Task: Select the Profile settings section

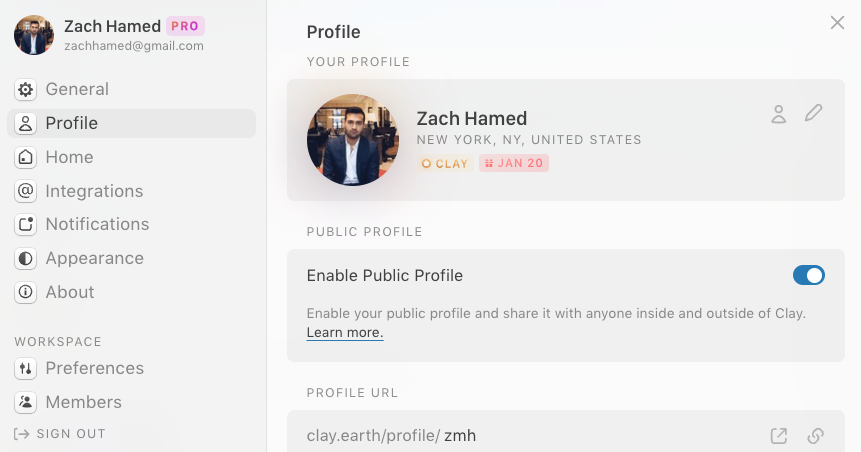Action: point(71,123)
